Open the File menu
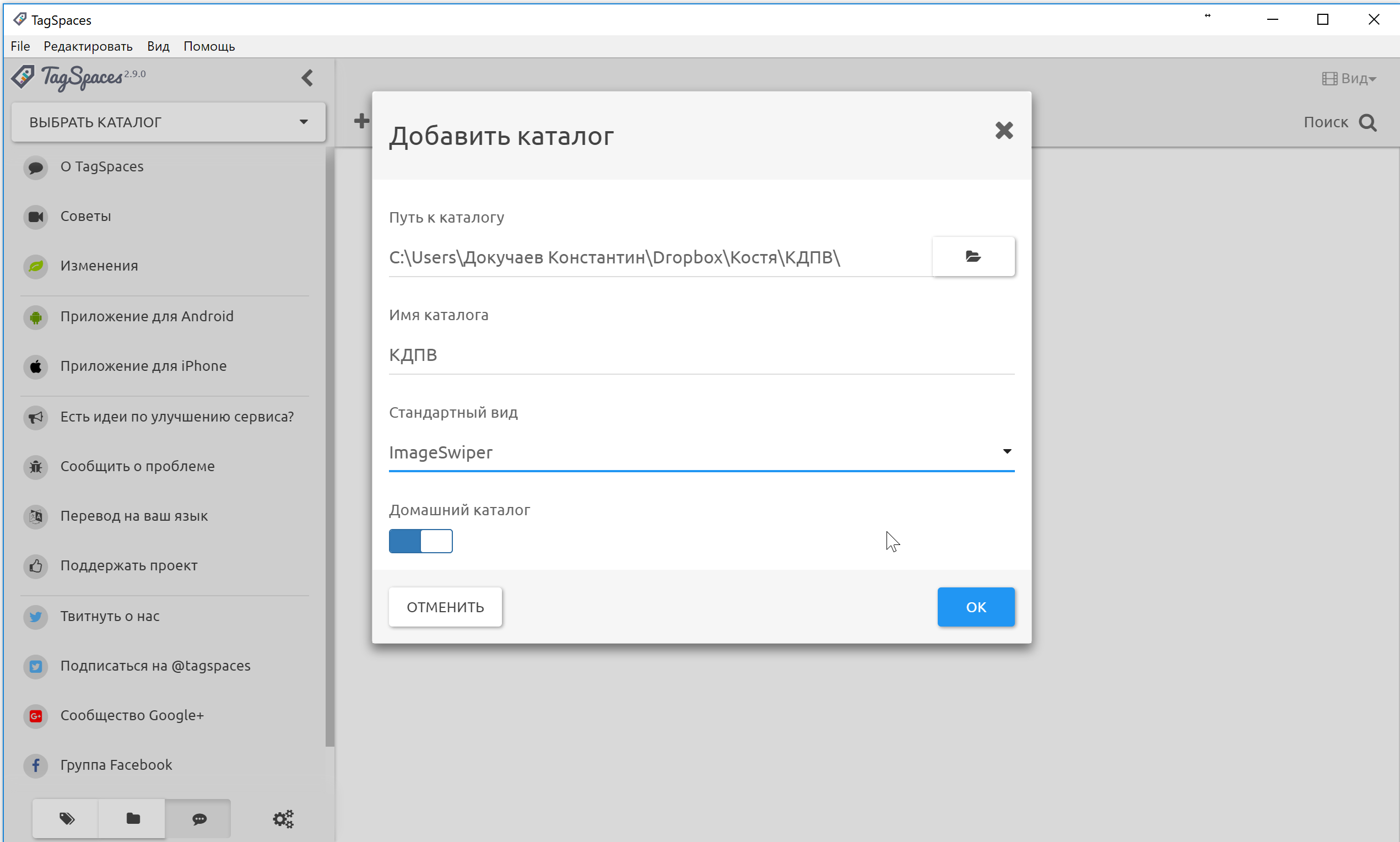 point(20,46)
